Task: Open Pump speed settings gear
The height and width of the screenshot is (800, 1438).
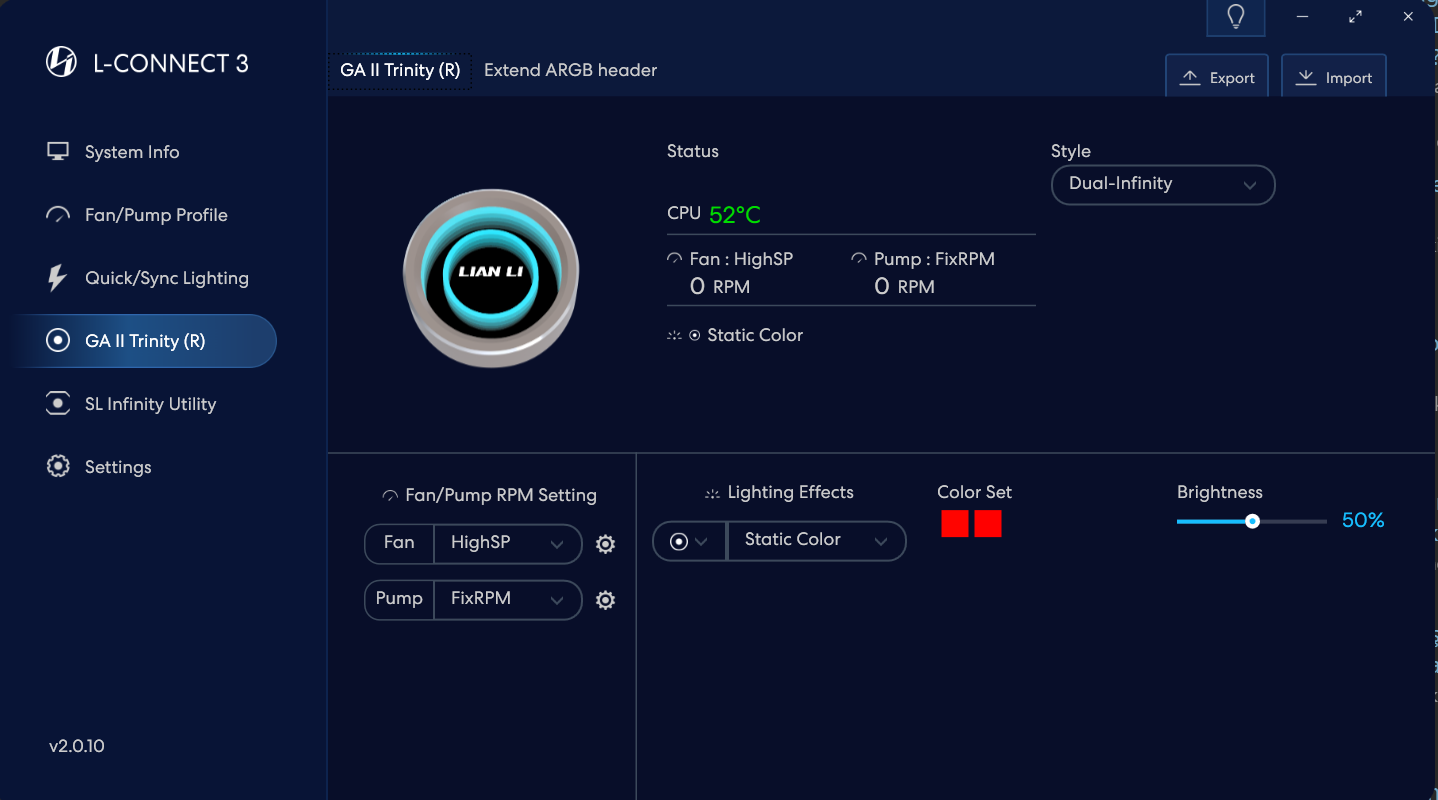Action: [605, 600]
